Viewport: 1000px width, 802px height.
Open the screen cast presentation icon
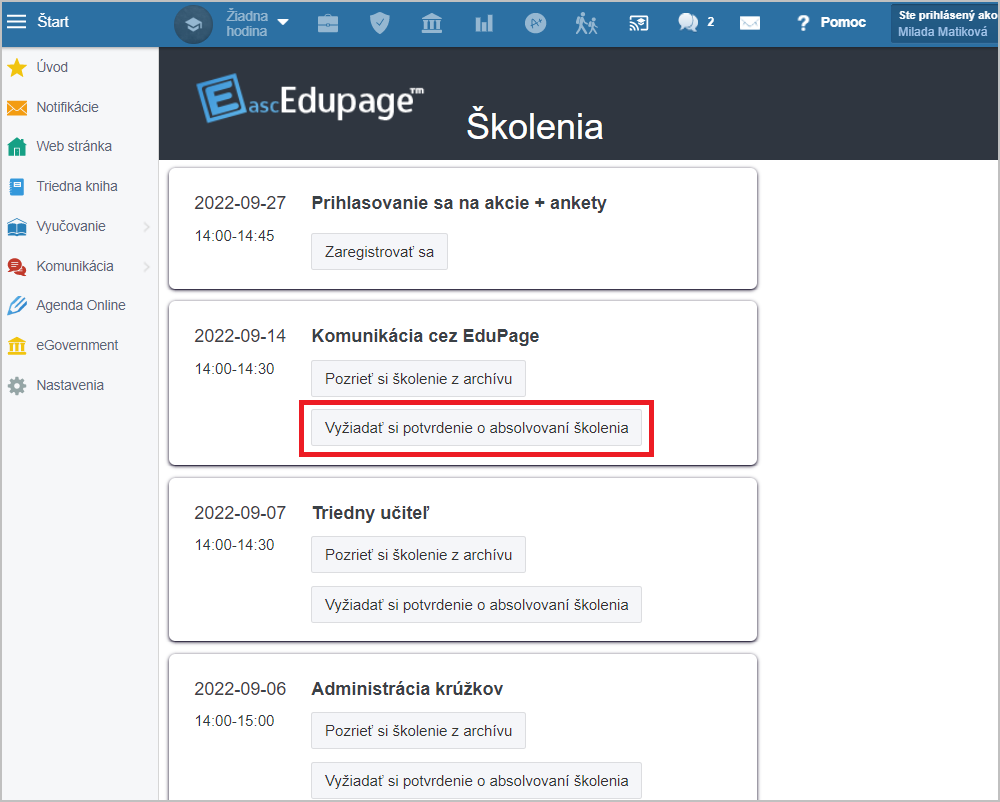[638, 24]
